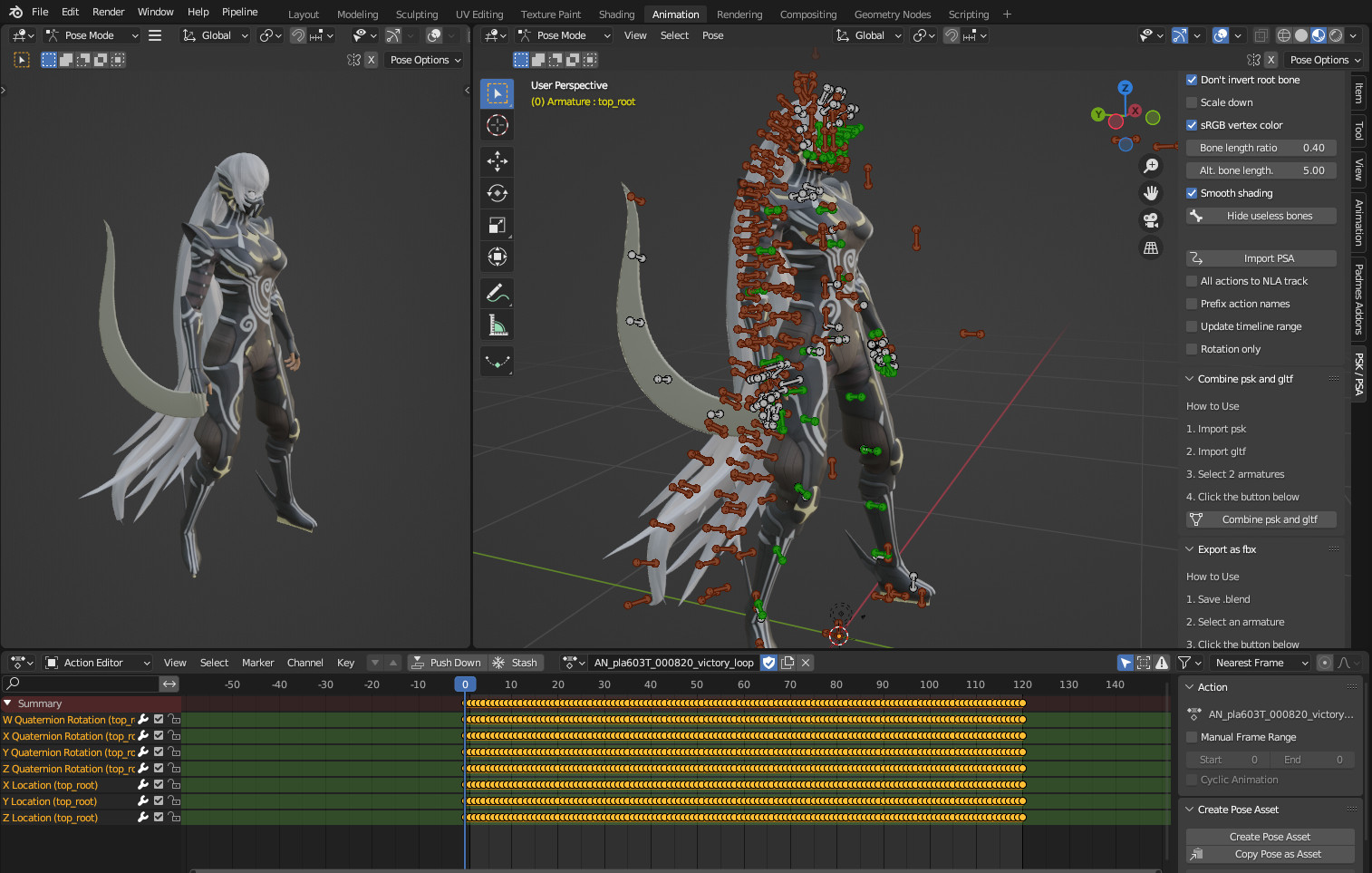This screenshot has width=1372, height=873.
Task: Activate the Annotate tool
Action: [x=497, y=293]
